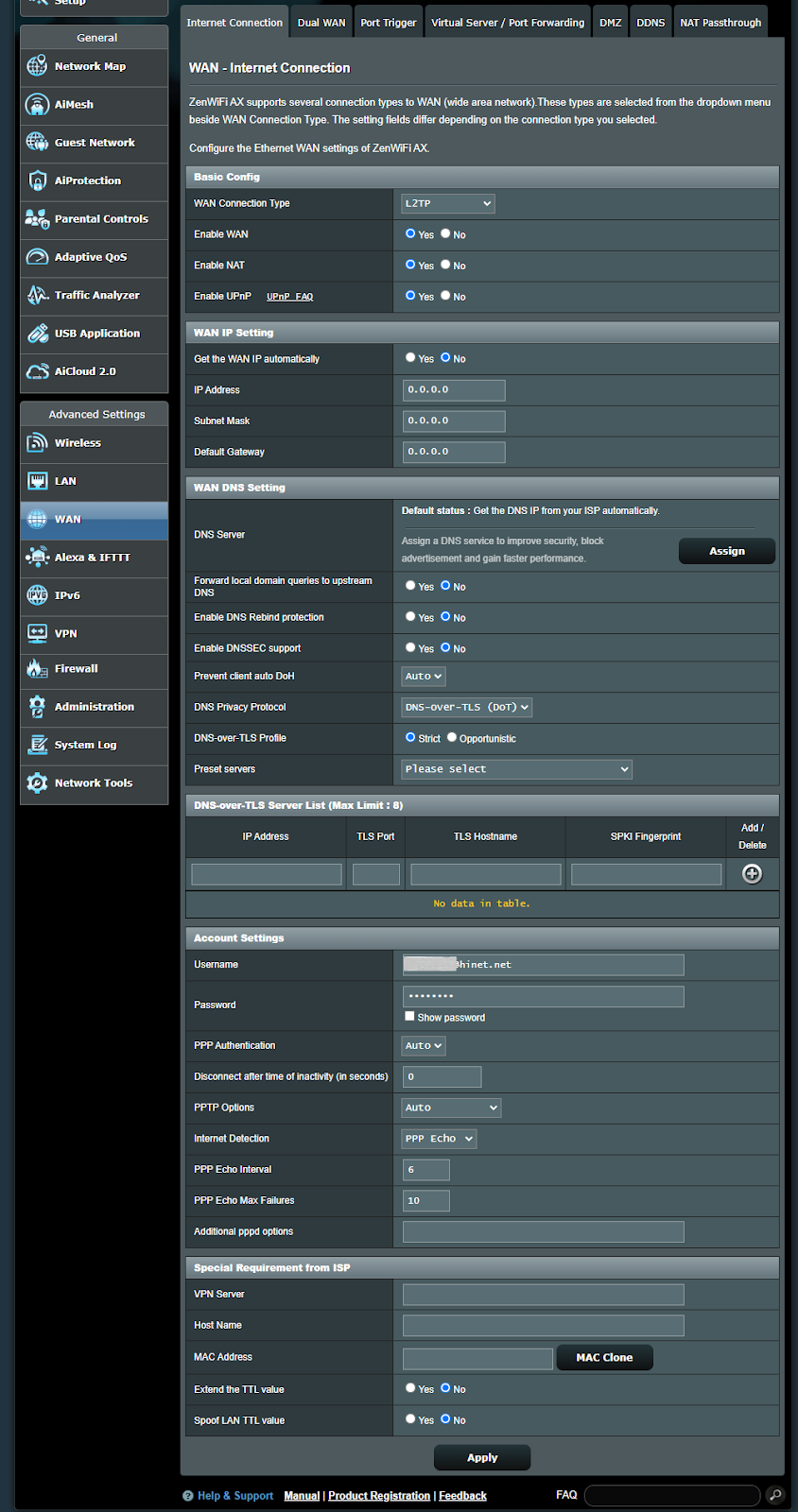Click the VPN Server input field
The width and height of the screenshot is (798, 1512).
544,1295
